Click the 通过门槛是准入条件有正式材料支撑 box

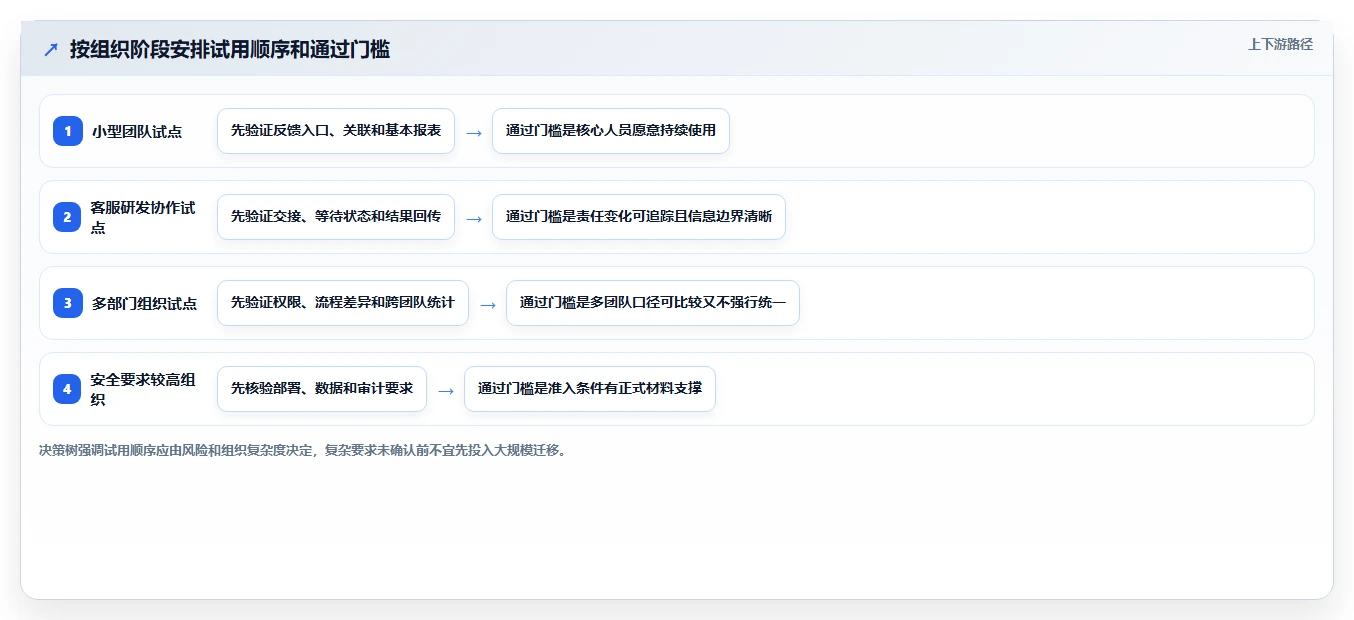590,389
